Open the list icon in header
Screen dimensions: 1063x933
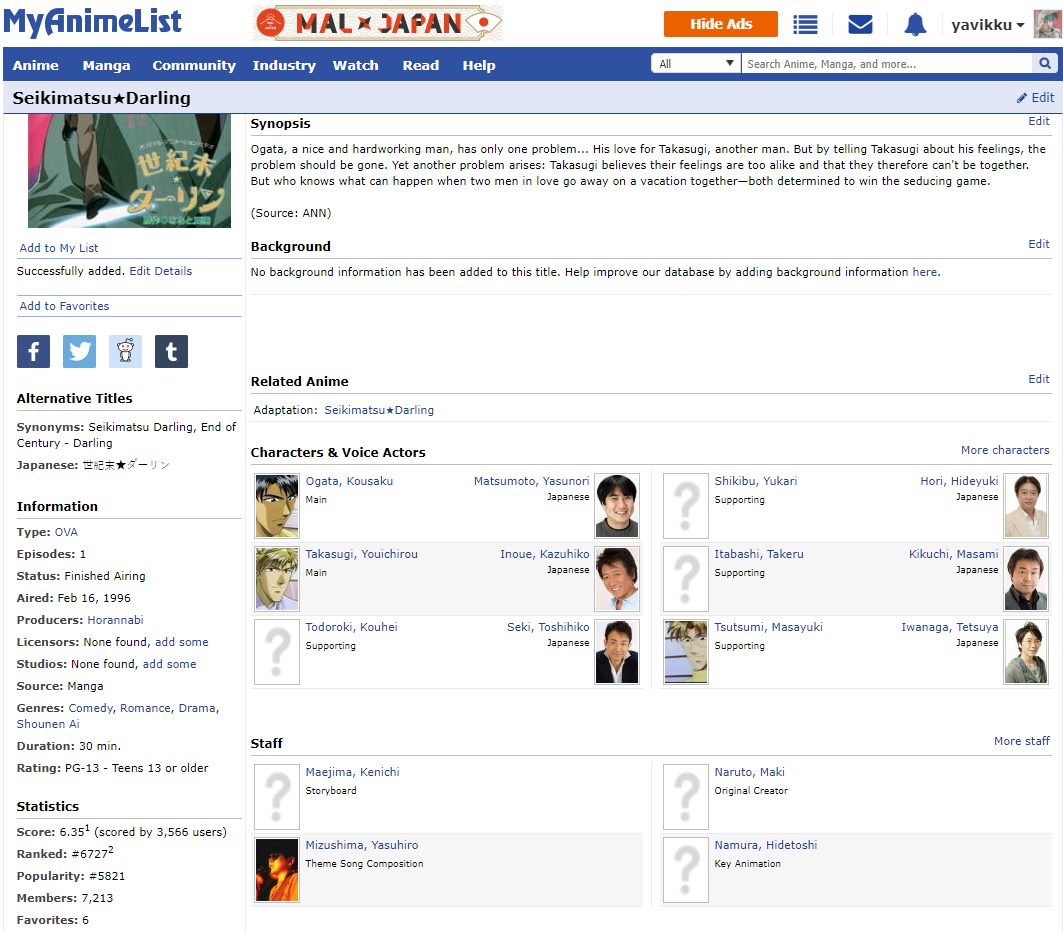coord(805,24)
